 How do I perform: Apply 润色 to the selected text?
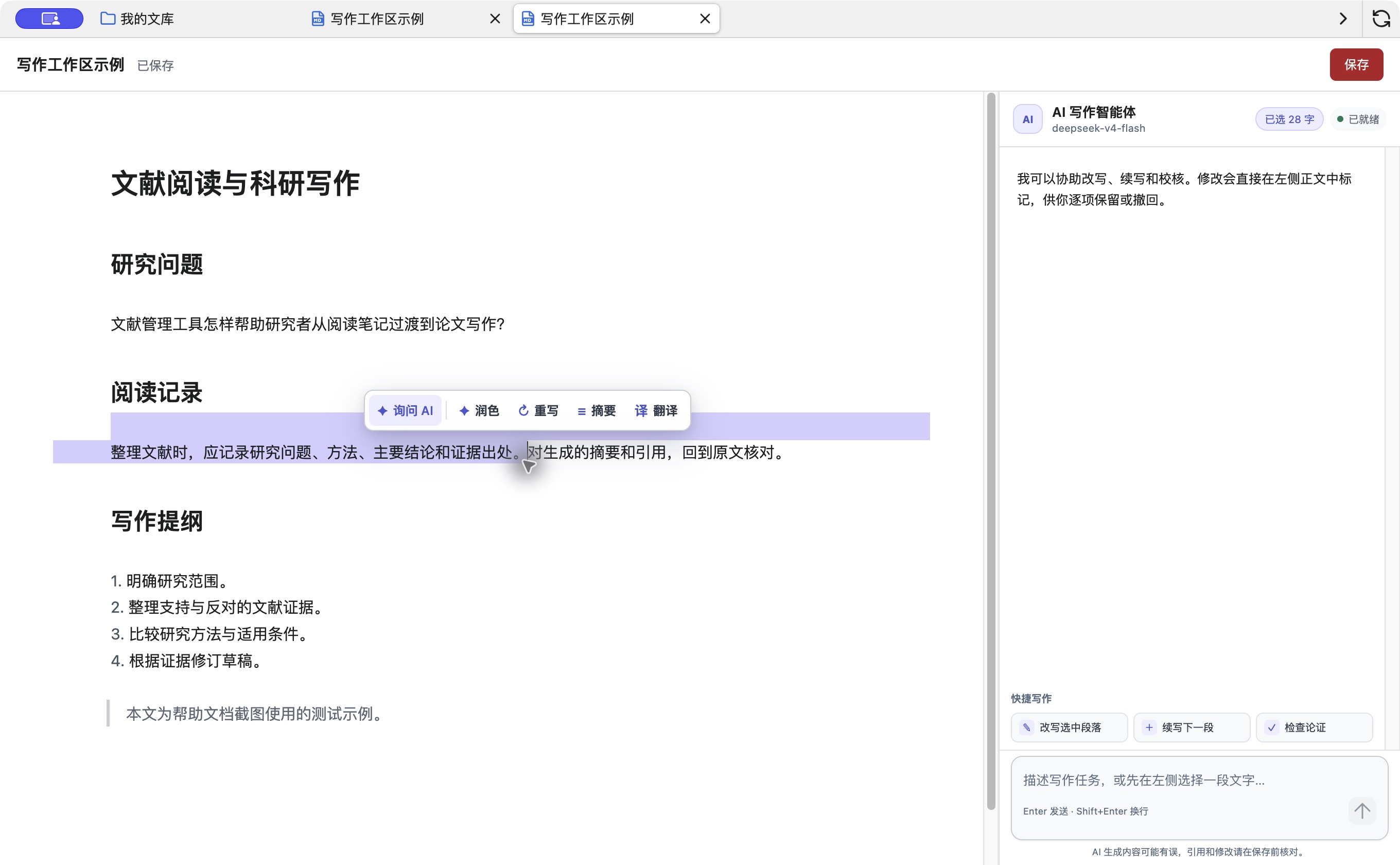click(x=479, y=410)
